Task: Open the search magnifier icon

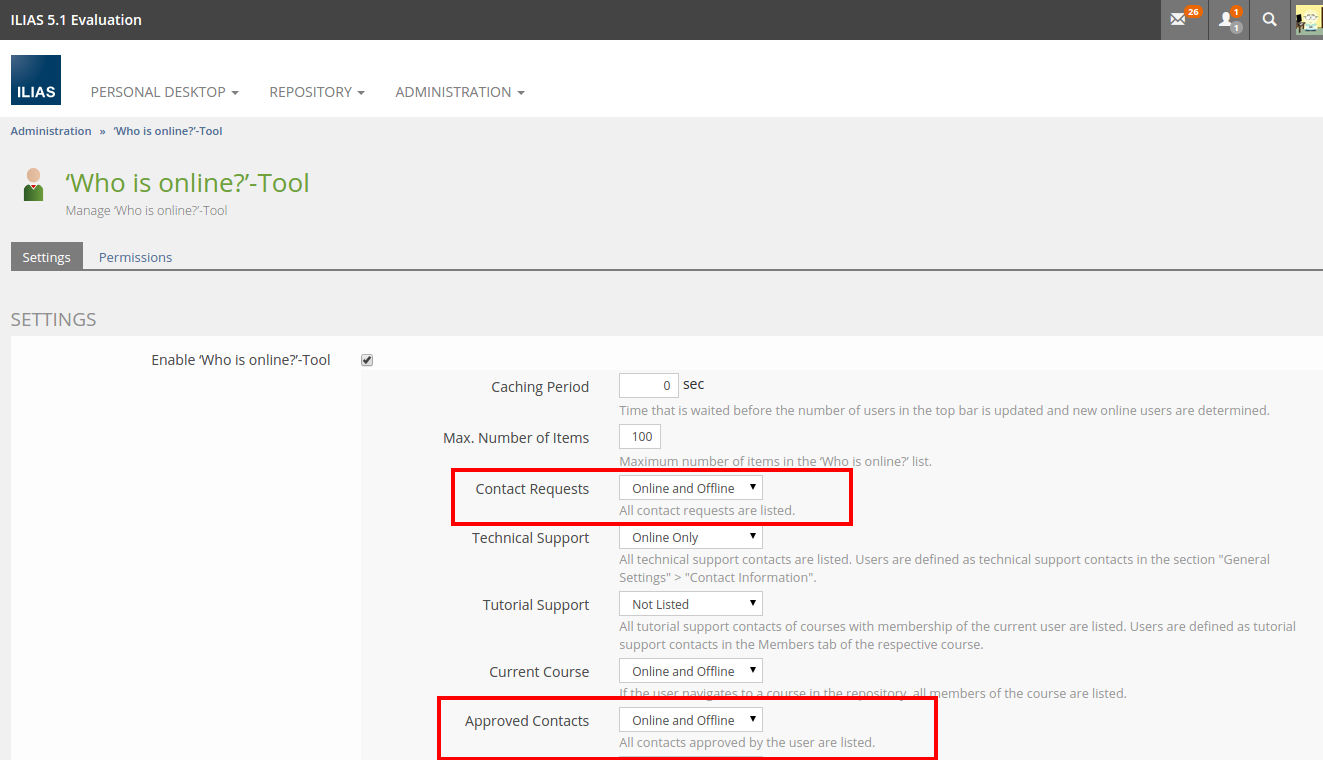Action: [1269, 19]
